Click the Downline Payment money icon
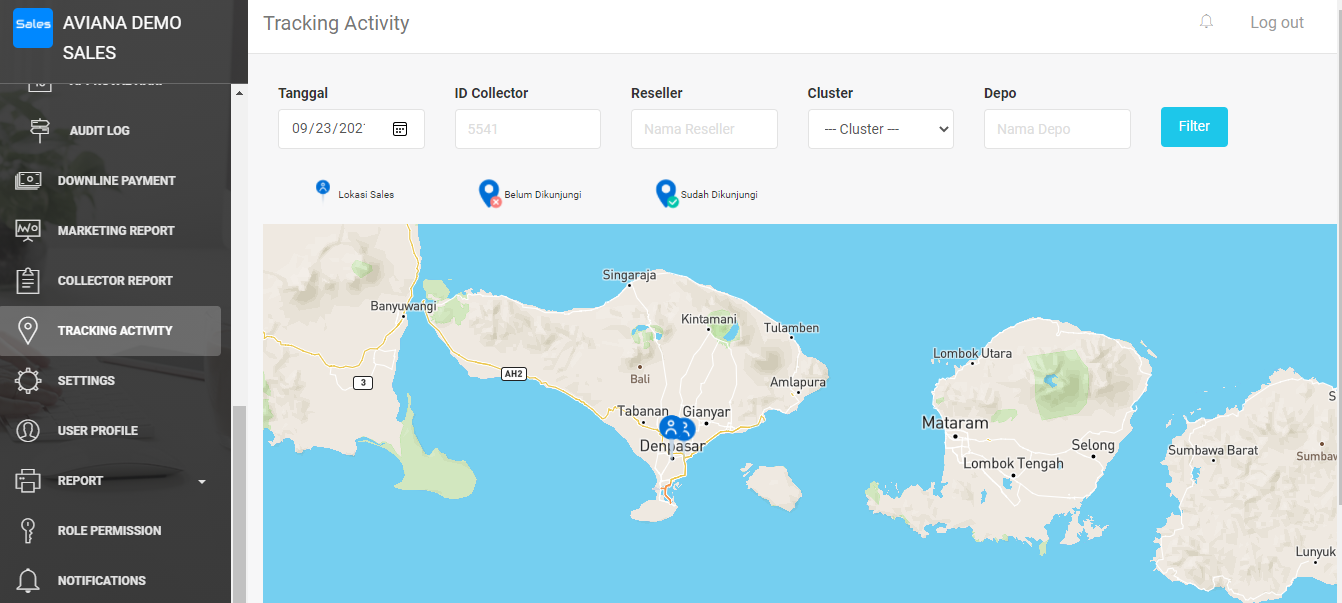1342x603 pixels. tap(28, 181)
